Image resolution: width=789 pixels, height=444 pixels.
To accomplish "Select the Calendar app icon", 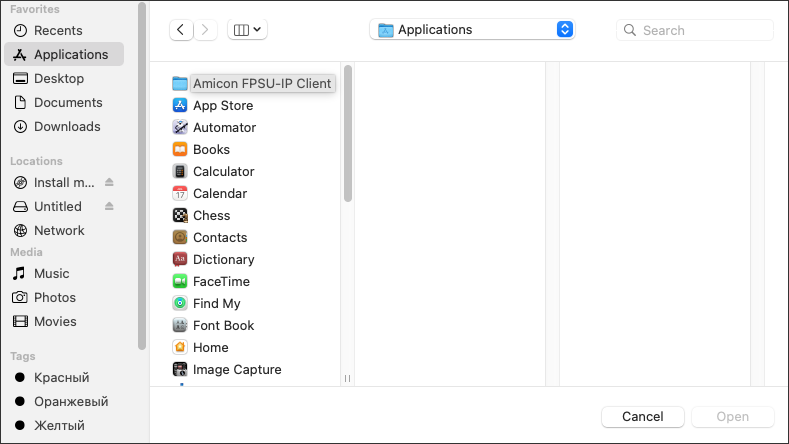I will (x=180, y=193).
